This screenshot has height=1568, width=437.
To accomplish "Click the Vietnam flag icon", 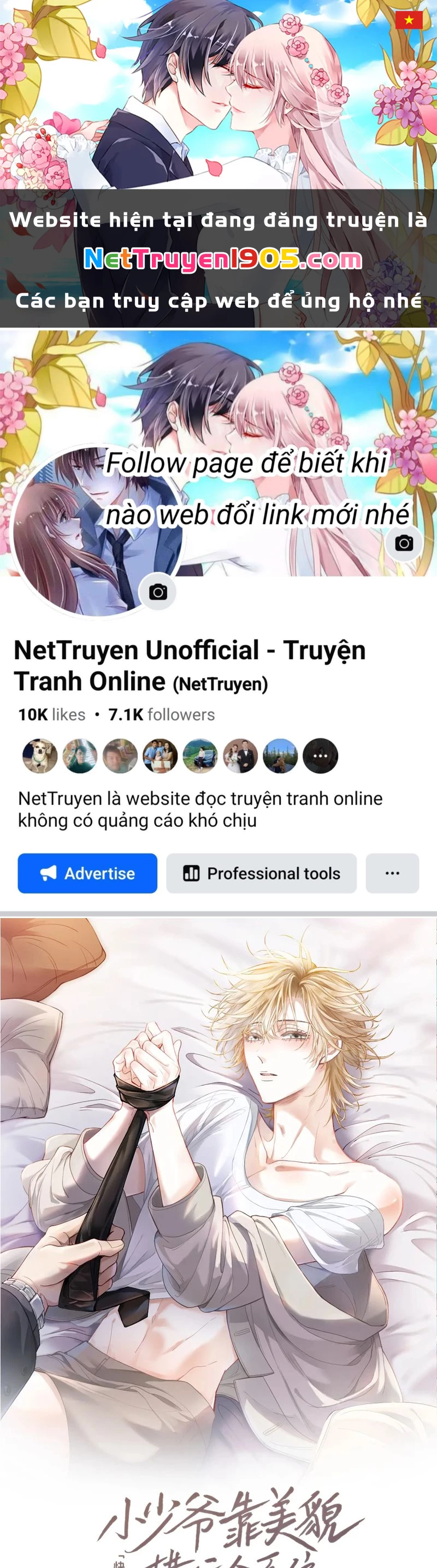I will (x=409, y=20).
